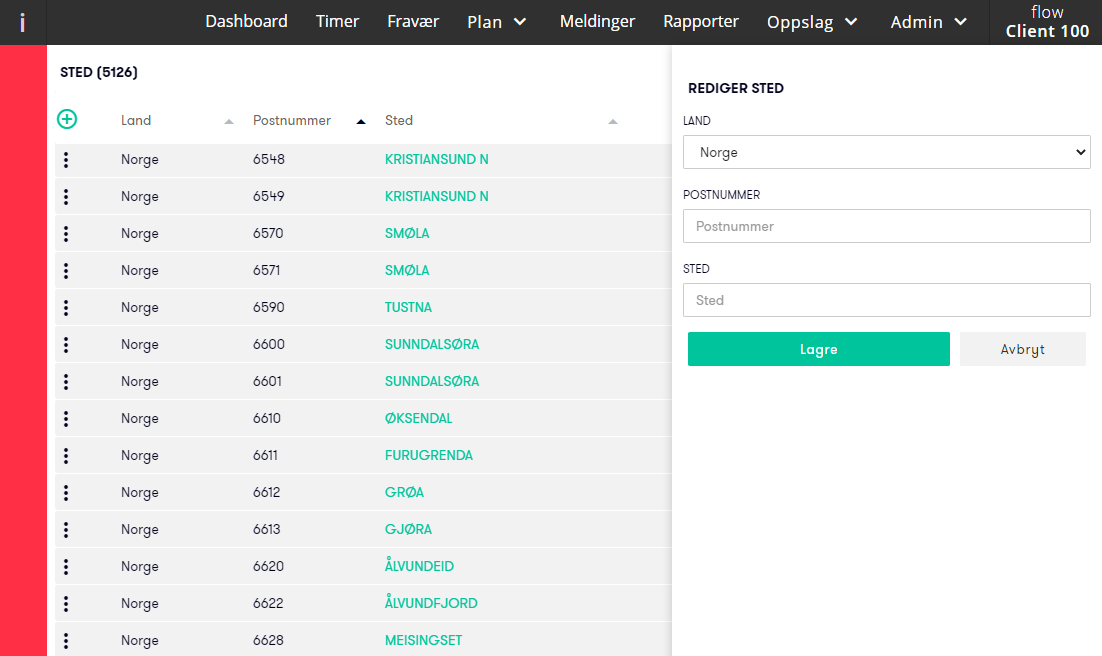Select Norge cell in row 6590
The height and width of the screenshot is (656, 1102).
click(x=139, y=307)
